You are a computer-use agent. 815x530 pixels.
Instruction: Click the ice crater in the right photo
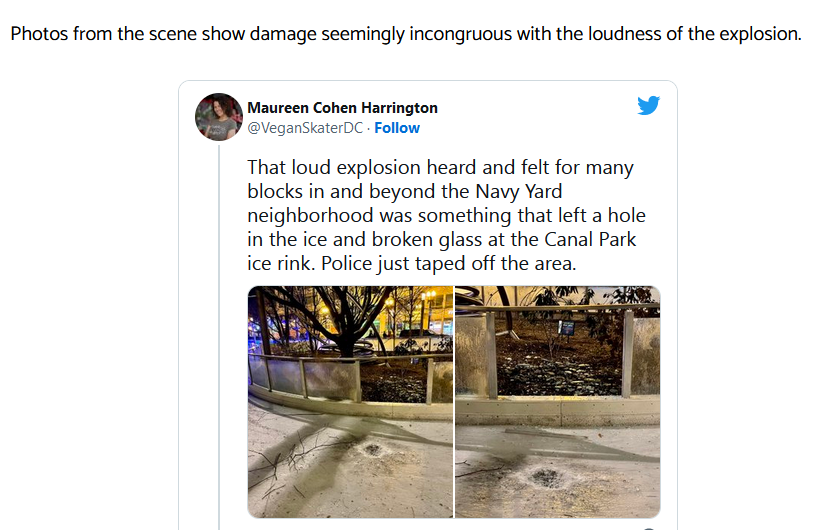point(547,477)
